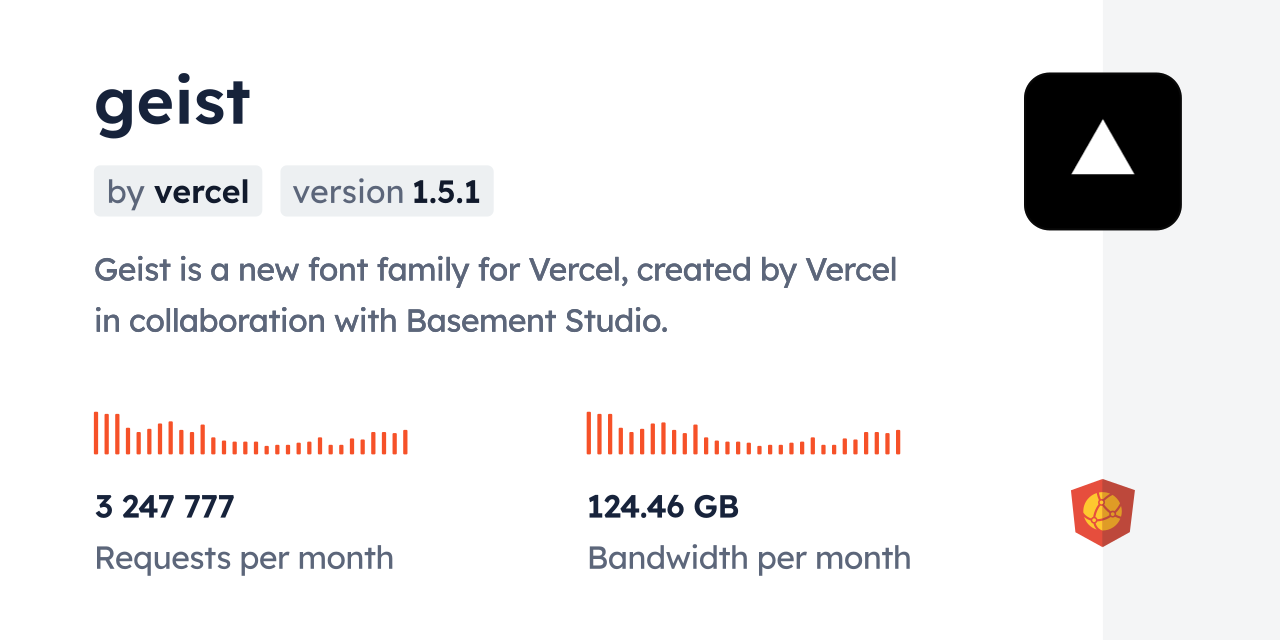Click the first bar of requests chart
Screen dimensions: 1280x640
(96, 433)
